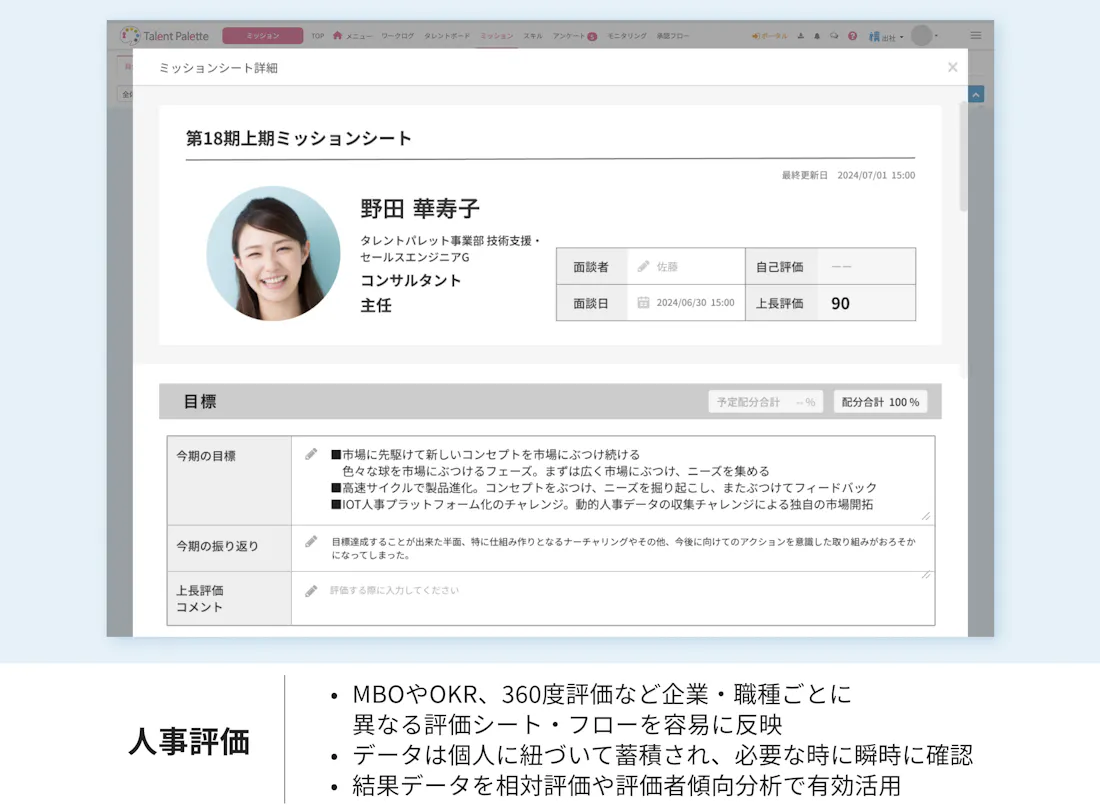Click the home icon next to メニュー
1100x812 pixels.
click(337, 35)
